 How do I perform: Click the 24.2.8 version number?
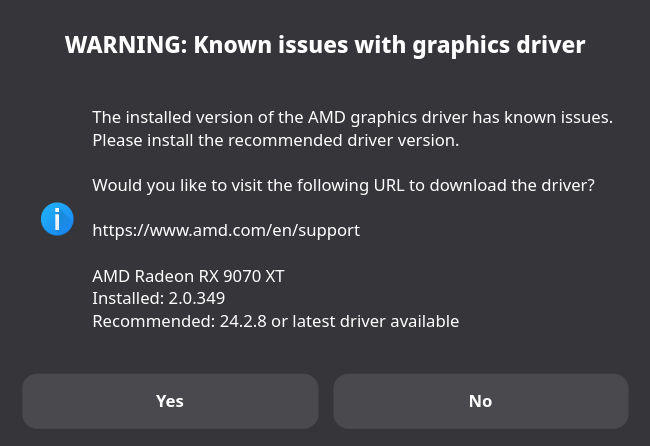[243, 321]
